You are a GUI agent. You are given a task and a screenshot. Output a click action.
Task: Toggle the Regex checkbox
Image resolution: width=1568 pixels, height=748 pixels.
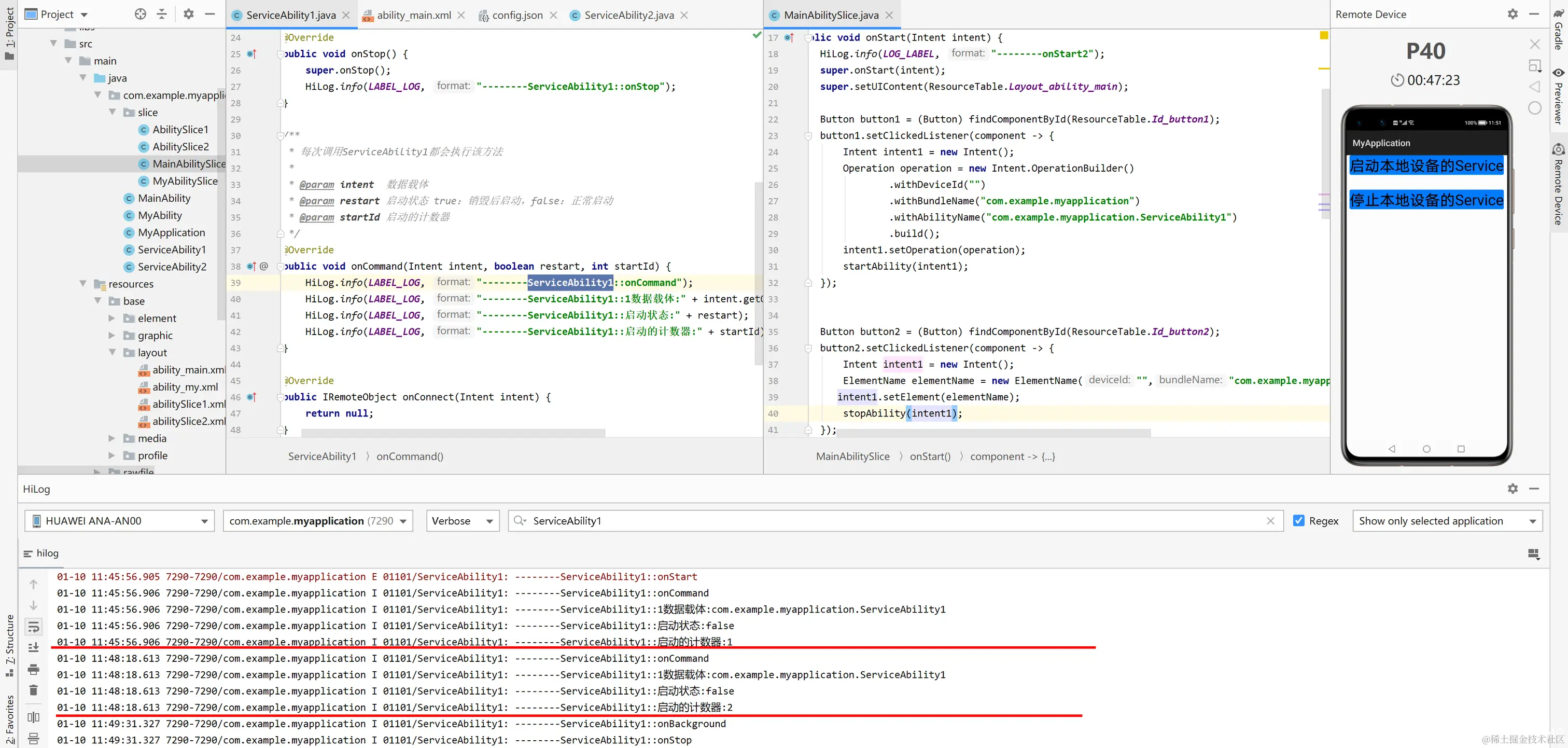1299,521
